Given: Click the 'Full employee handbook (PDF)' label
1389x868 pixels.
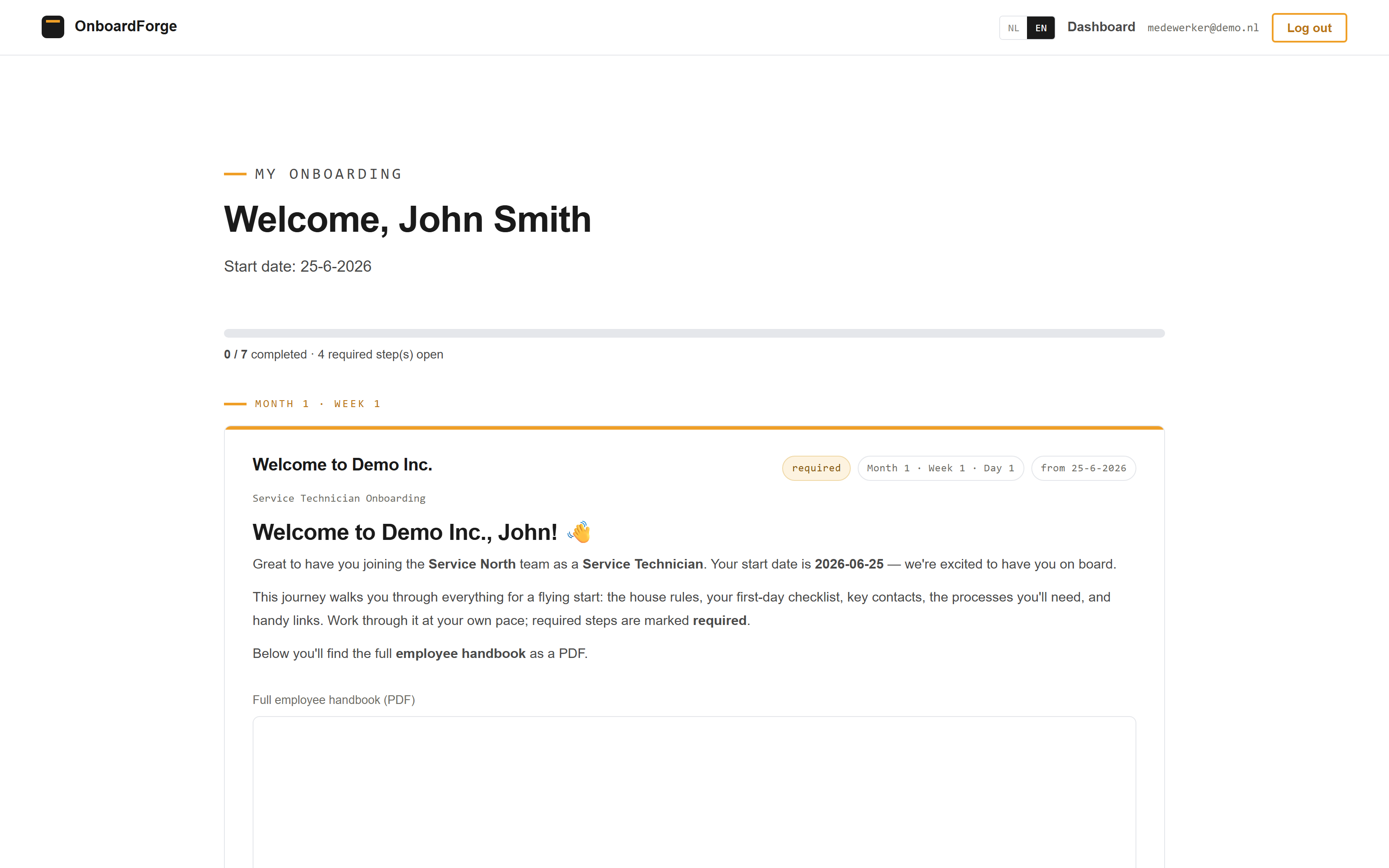Looking at the screenshot, I should point(333,700).
